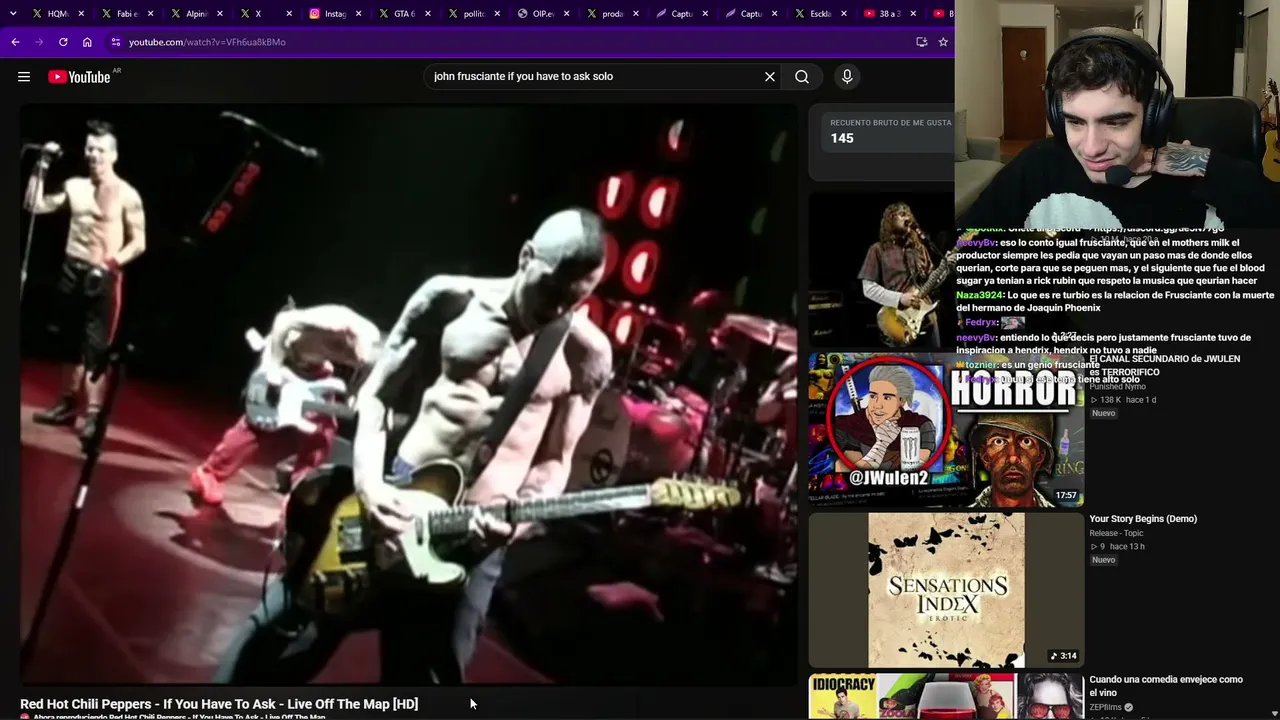Close the Alpini tab
The height and width of the screenshot is (720, 1280).
220,14
